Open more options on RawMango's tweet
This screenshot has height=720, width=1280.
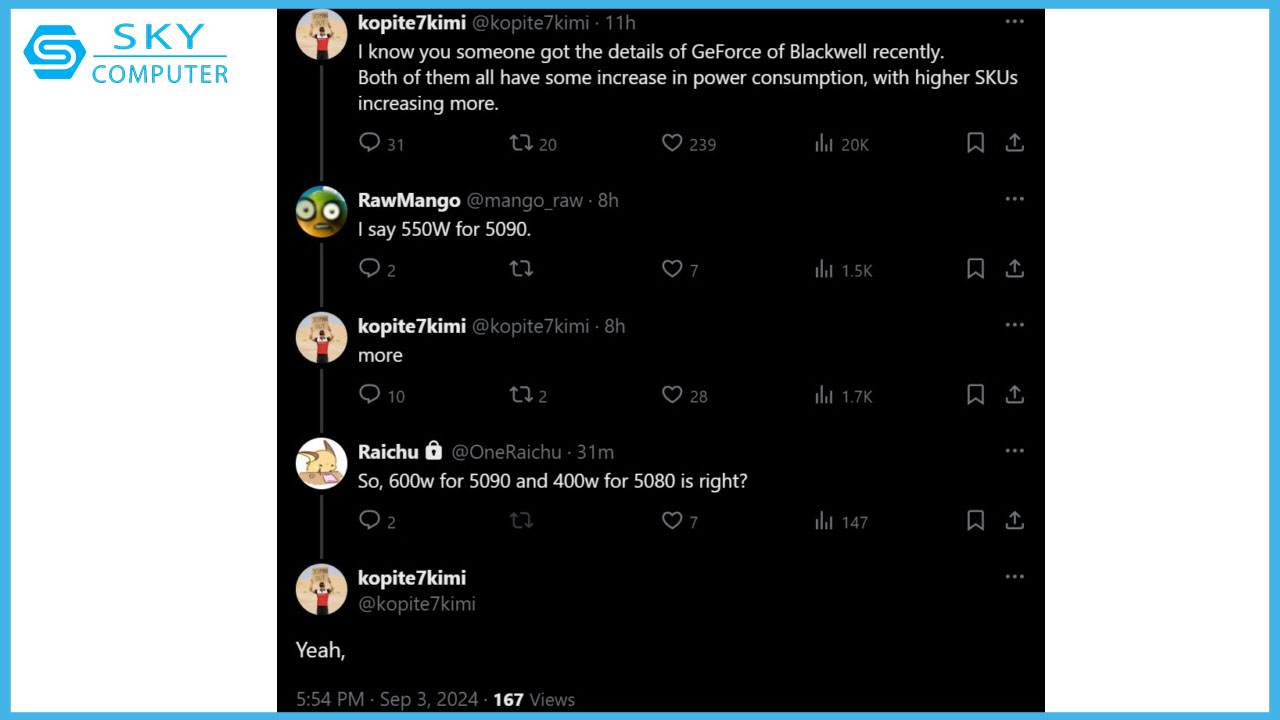tap(1014, 199)
